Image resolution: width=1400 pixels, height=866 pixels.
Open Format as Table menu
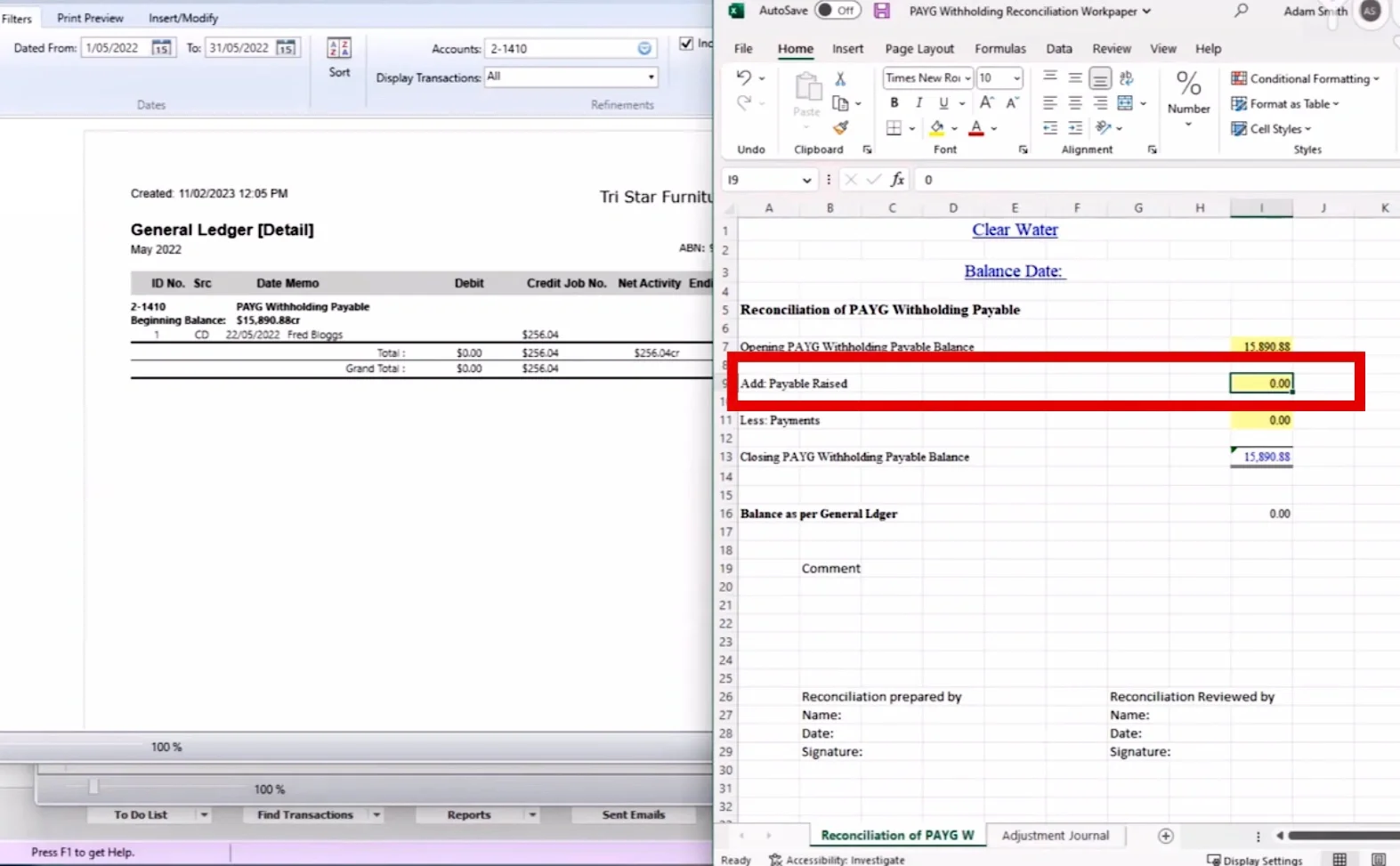coord(1284,103)
